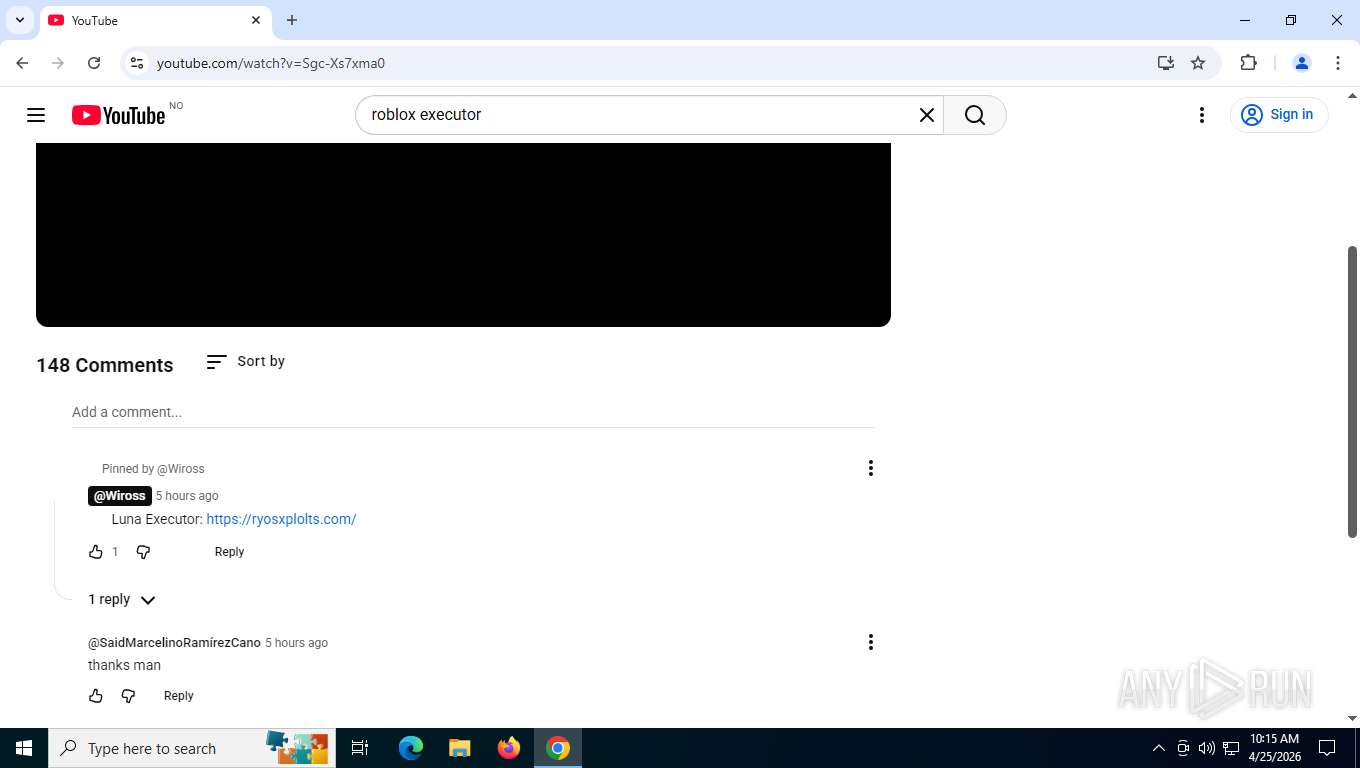Viewport: 1360px width, 768px height.
Task: Focus the Add a comment field
Action: [473, 412]
